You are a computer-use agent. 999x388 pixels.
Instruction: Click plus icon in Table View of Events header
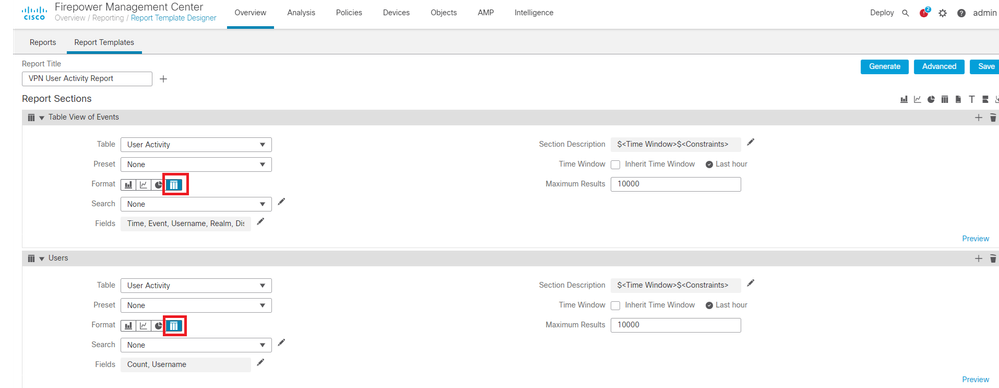tap(979, 117)
